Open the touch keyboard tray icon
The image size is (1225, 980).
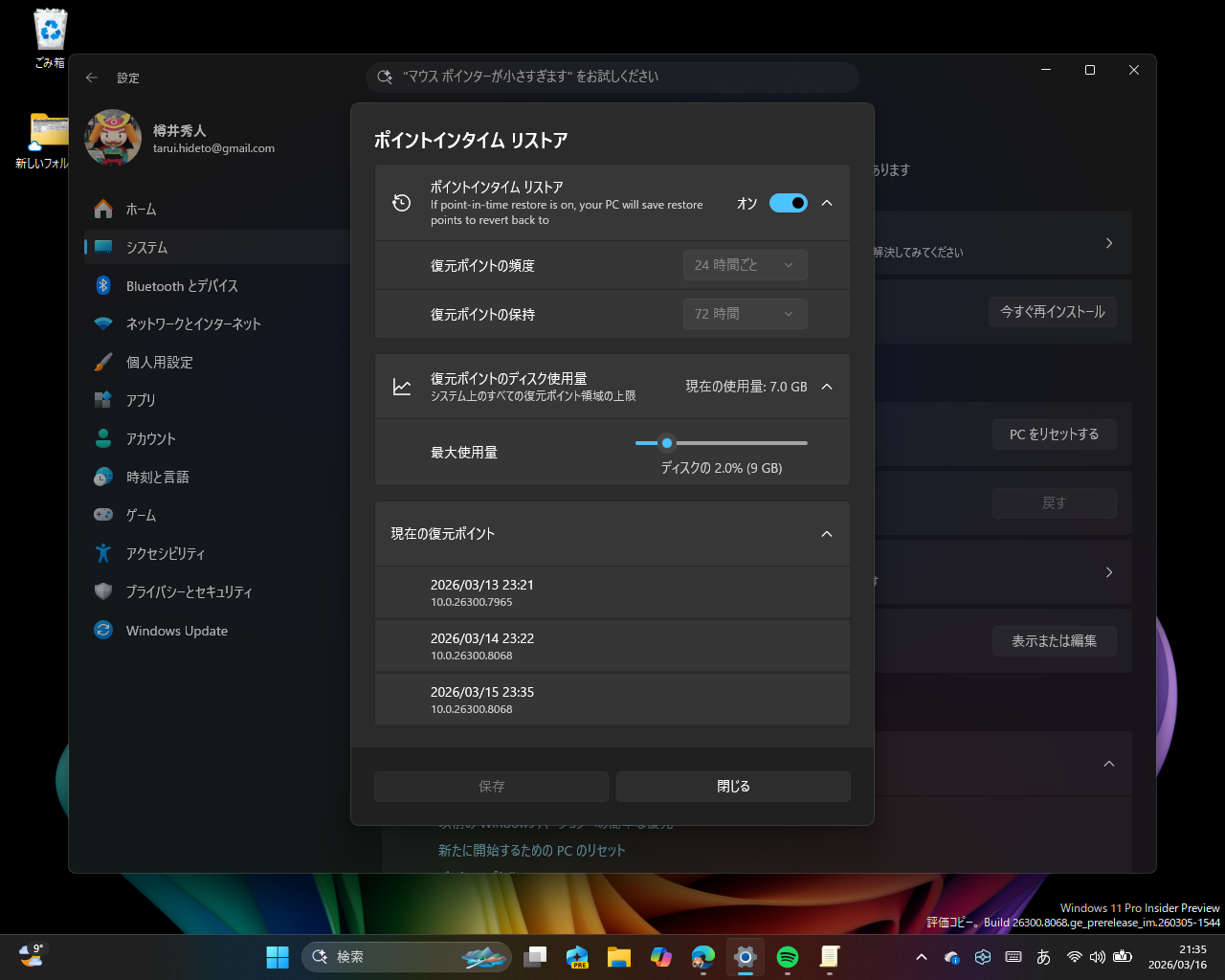(1013, 957)
